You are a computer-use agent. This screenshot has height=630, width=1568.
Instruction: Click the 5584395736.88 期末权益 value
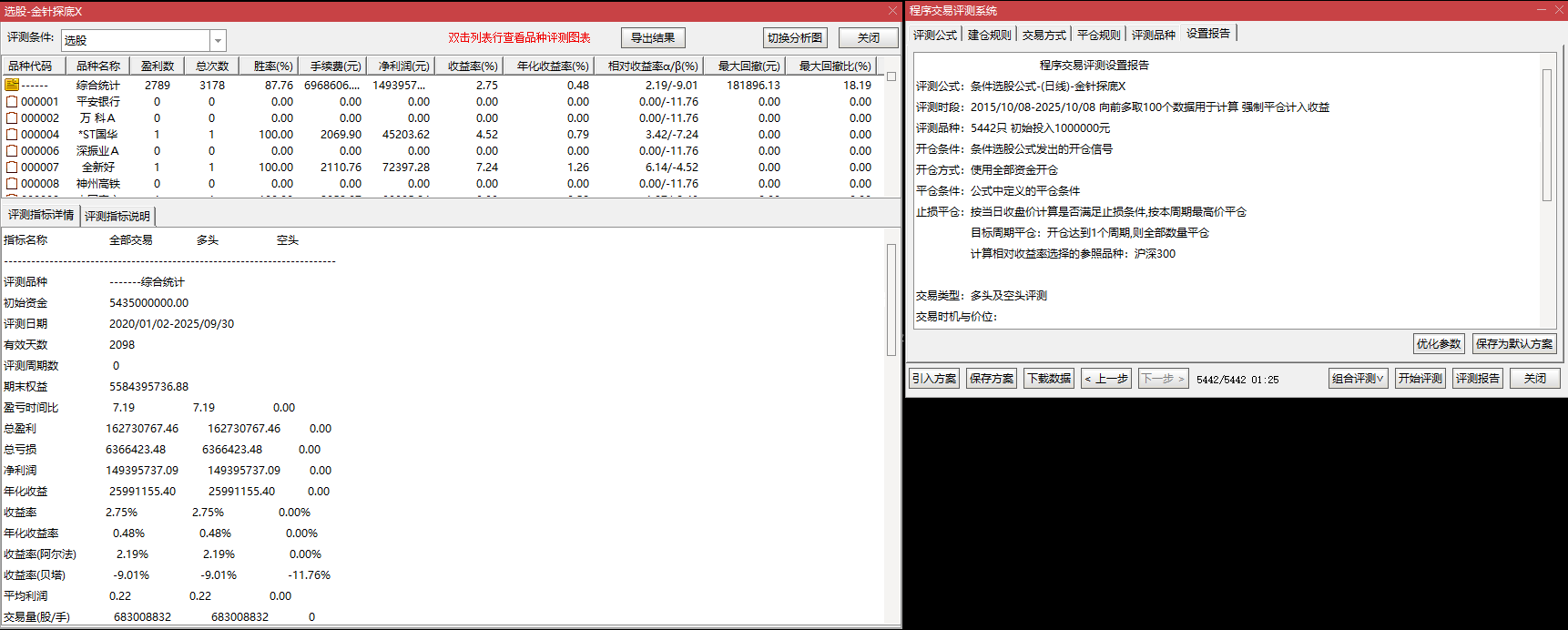click(149, 387)
